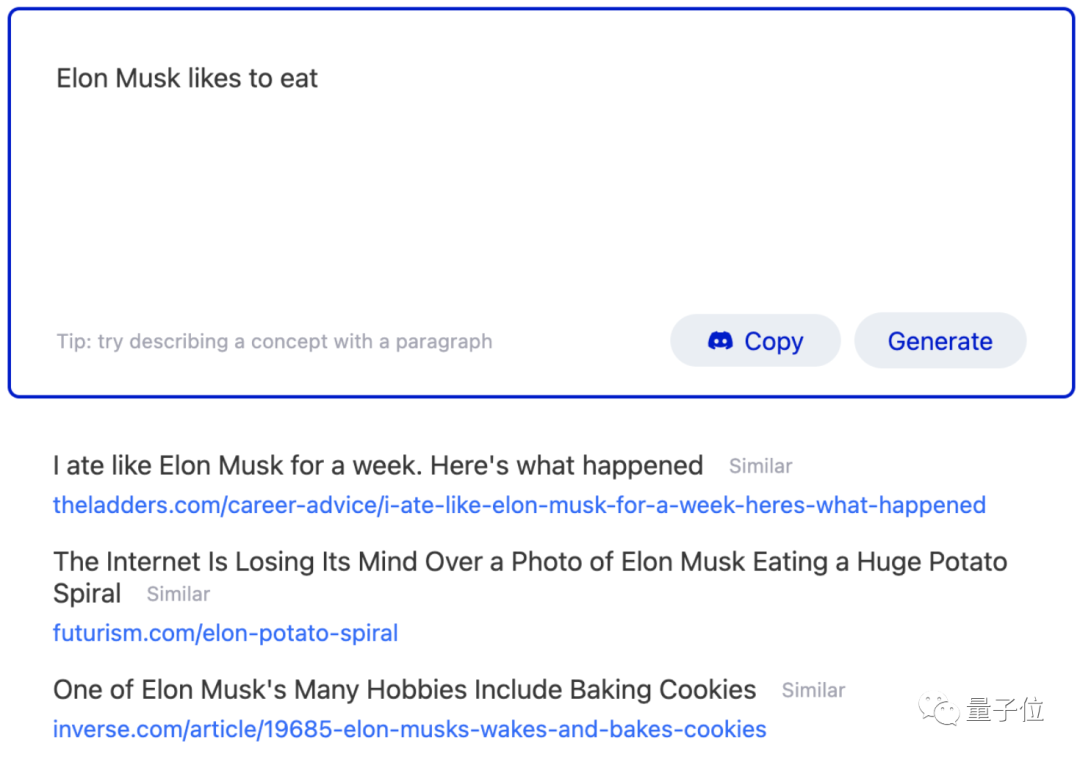The height and width of the screenshot is (757, 1080).
Task: Visit the inverse.com wakes-and-bakes-cookies URL
Action: [409, 729]
